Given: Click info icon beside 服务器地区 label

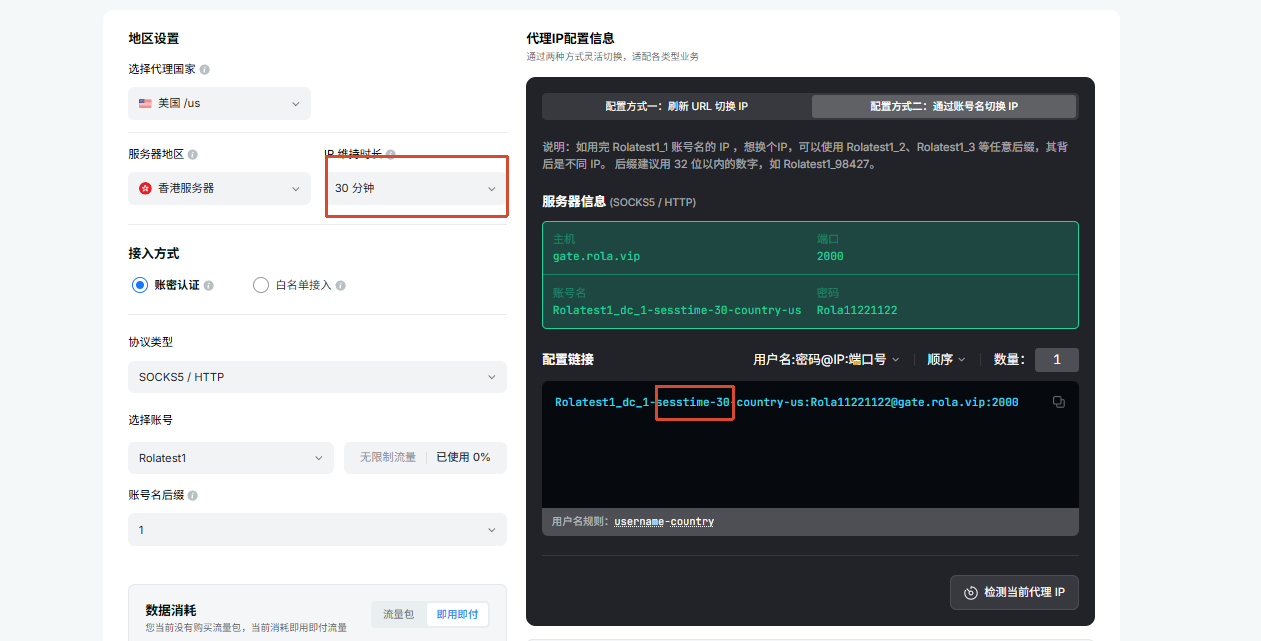Looking at the screenshot, I should pyautogui.click(x=193, y=155).
